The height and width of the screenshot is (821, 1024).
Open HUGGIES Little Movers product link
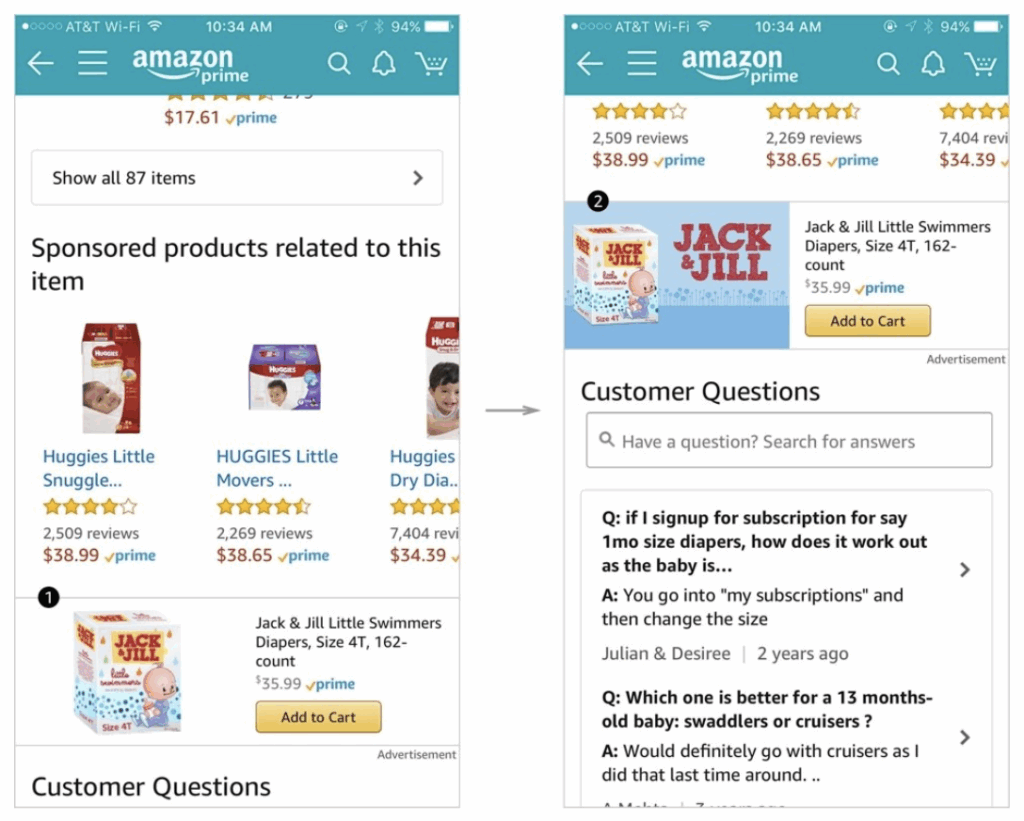277,468
